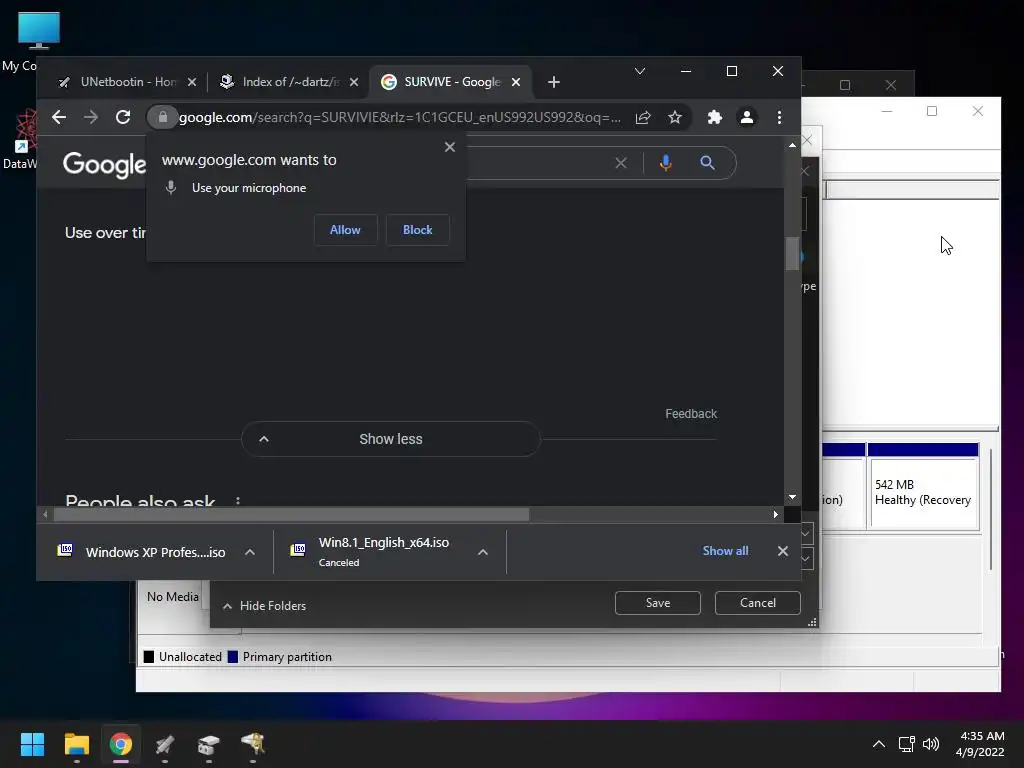
Task: Click the share page icon in address bar
Action: 643,118
